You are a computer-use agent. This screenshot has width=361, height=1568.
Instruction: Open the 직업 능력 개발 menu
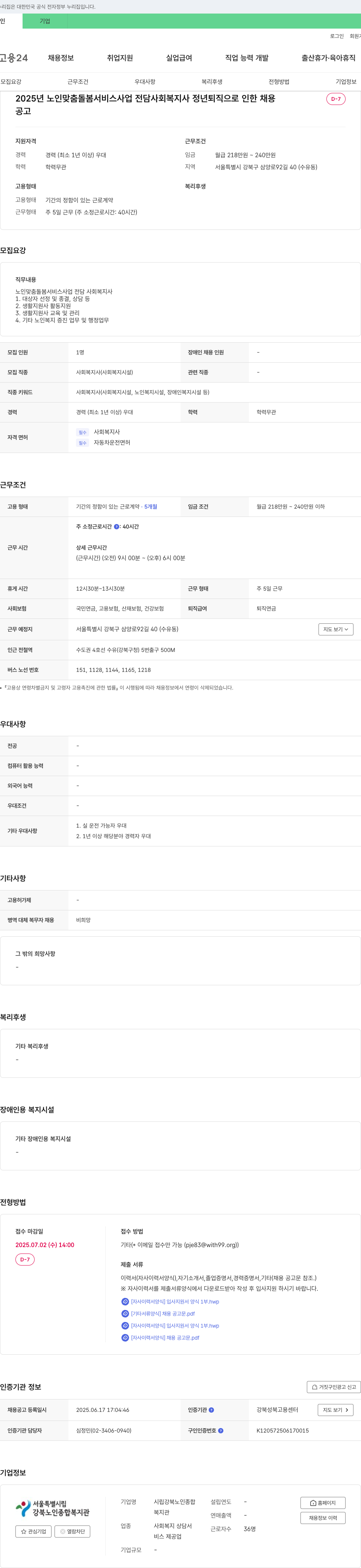[x=247, y=58]
